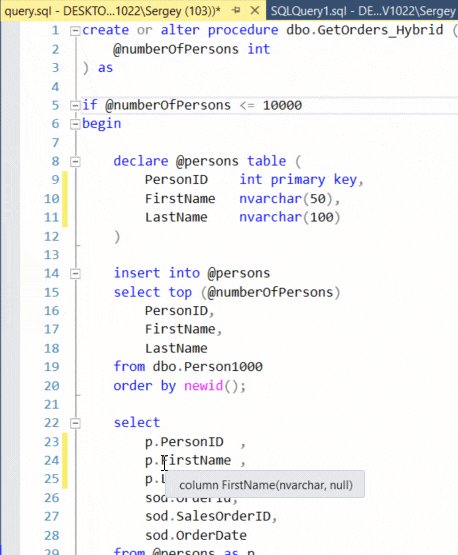Click 'sod.SalesOrderID' on line 27
The image size is (458, 555).
tap(207, 516)
